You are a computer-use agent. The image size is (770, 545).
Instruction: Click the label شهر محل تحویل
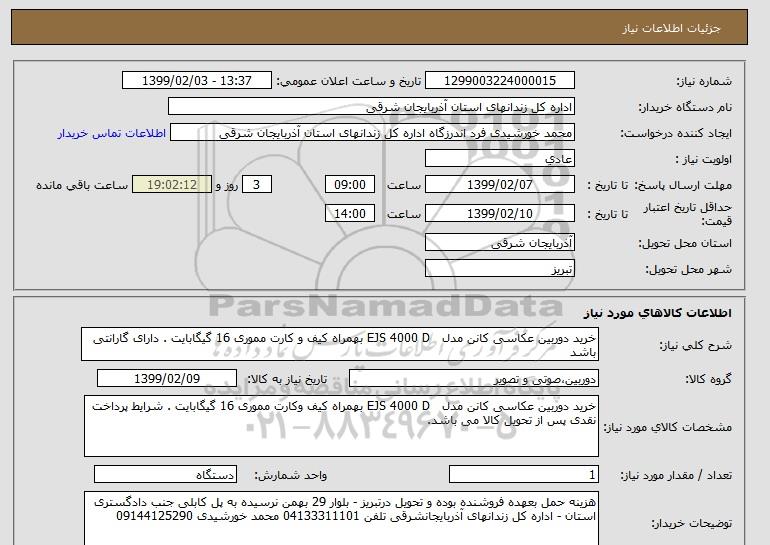[688, 269]
